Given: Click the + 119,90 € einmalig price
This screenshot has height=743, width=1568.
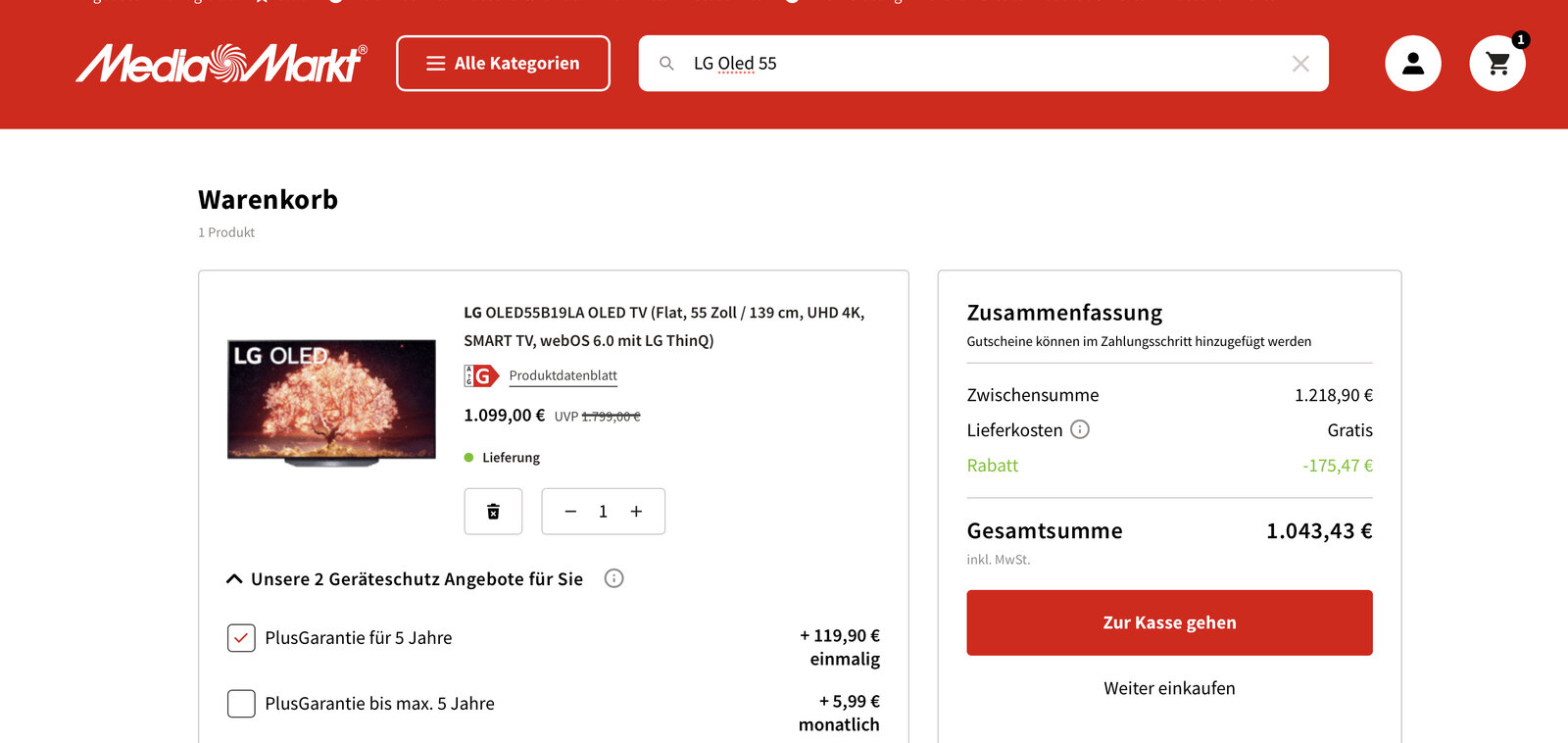Looking at the screenshot, I should coord(840,647).
